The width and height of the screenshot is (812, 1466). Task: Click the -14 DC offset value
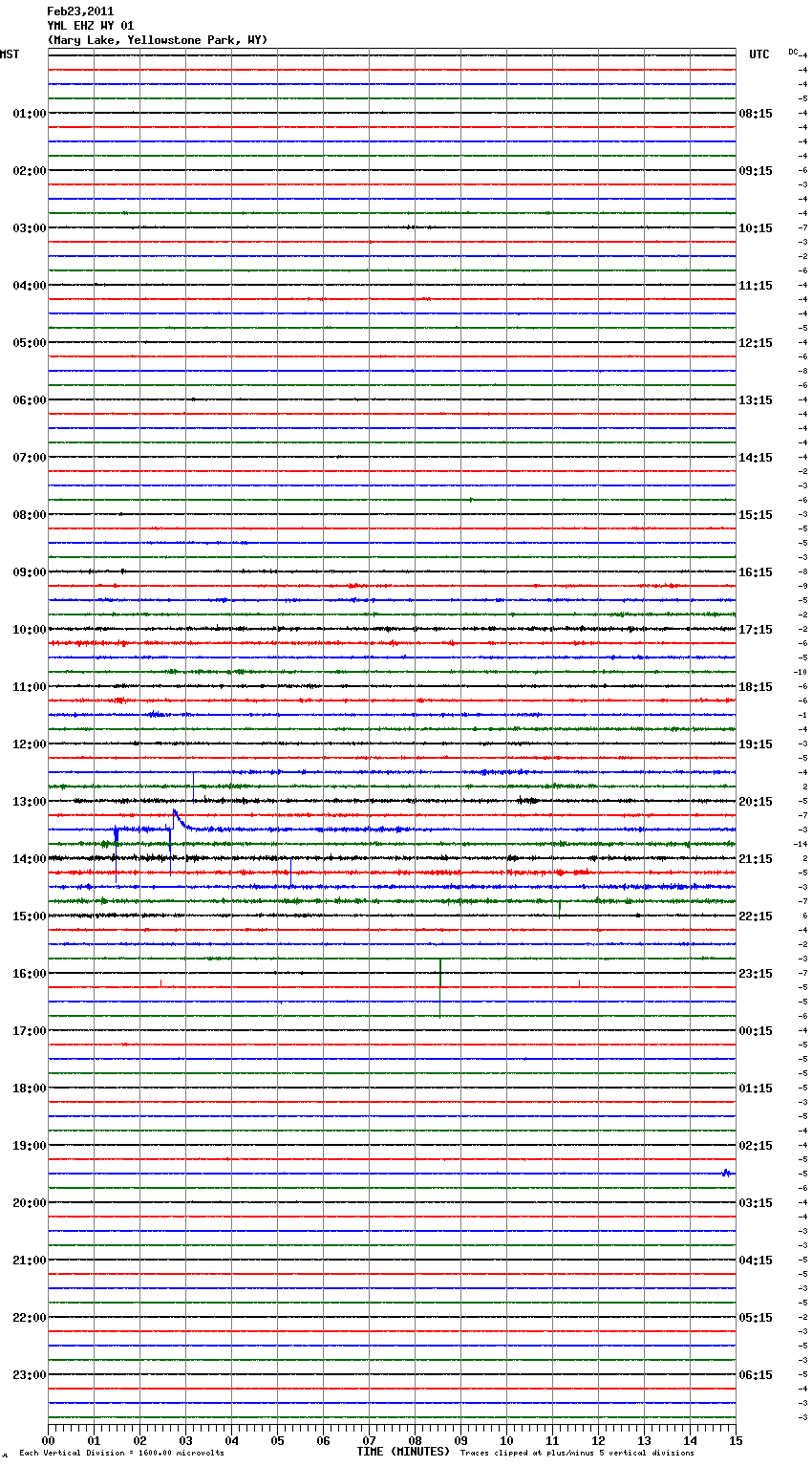coord(801,844)
